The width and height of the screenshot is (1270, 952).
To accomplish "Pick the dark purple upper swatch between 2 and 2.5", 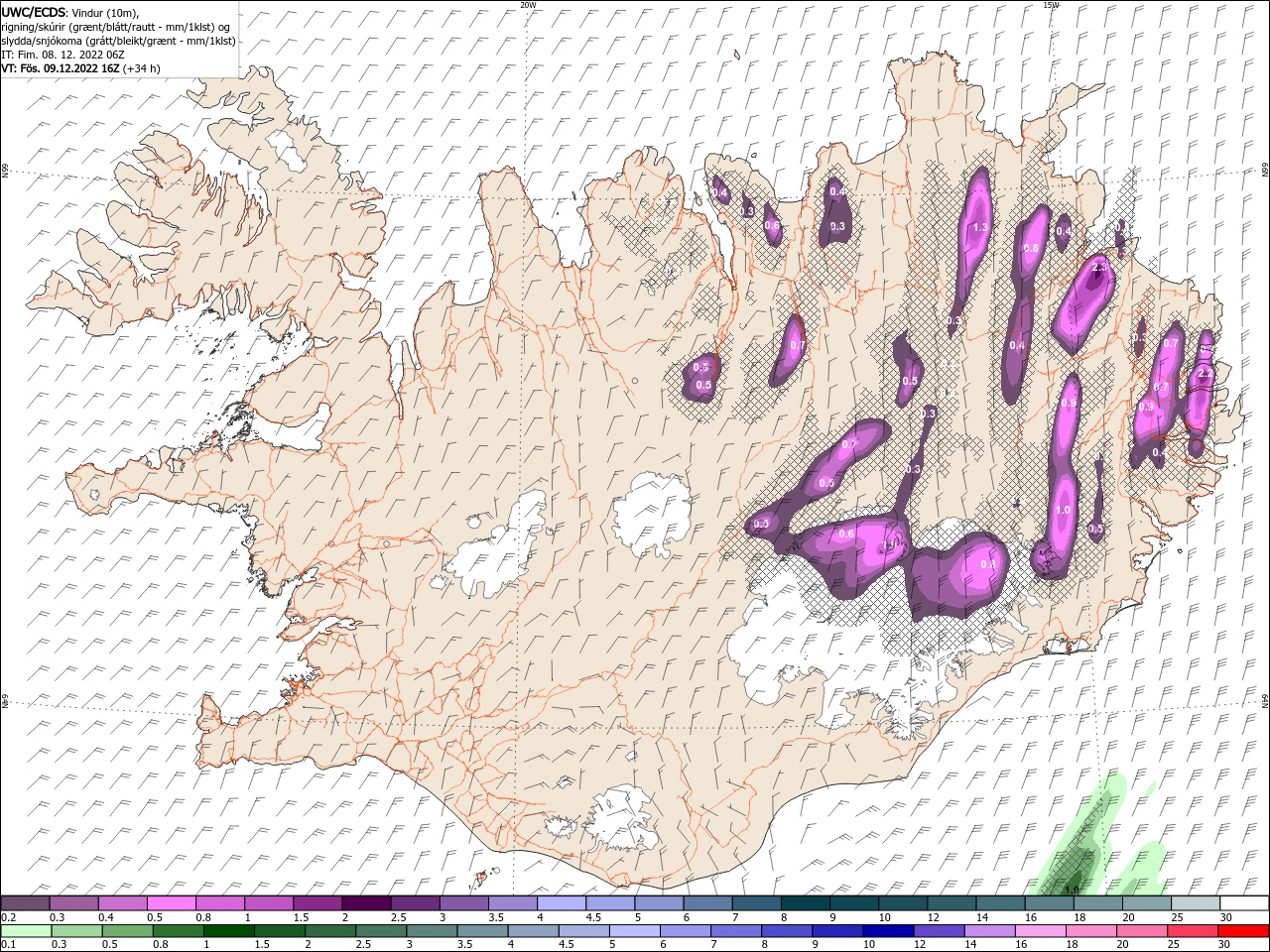I will coord(367,902).
